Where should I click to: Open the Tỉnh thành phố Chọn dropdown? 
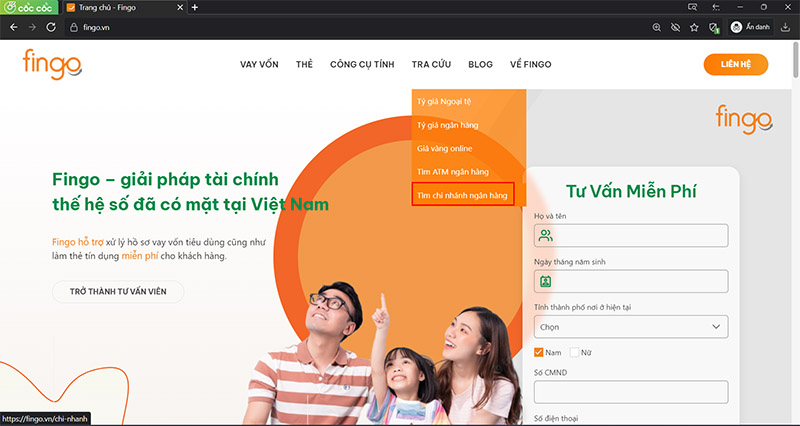point(631,327)
